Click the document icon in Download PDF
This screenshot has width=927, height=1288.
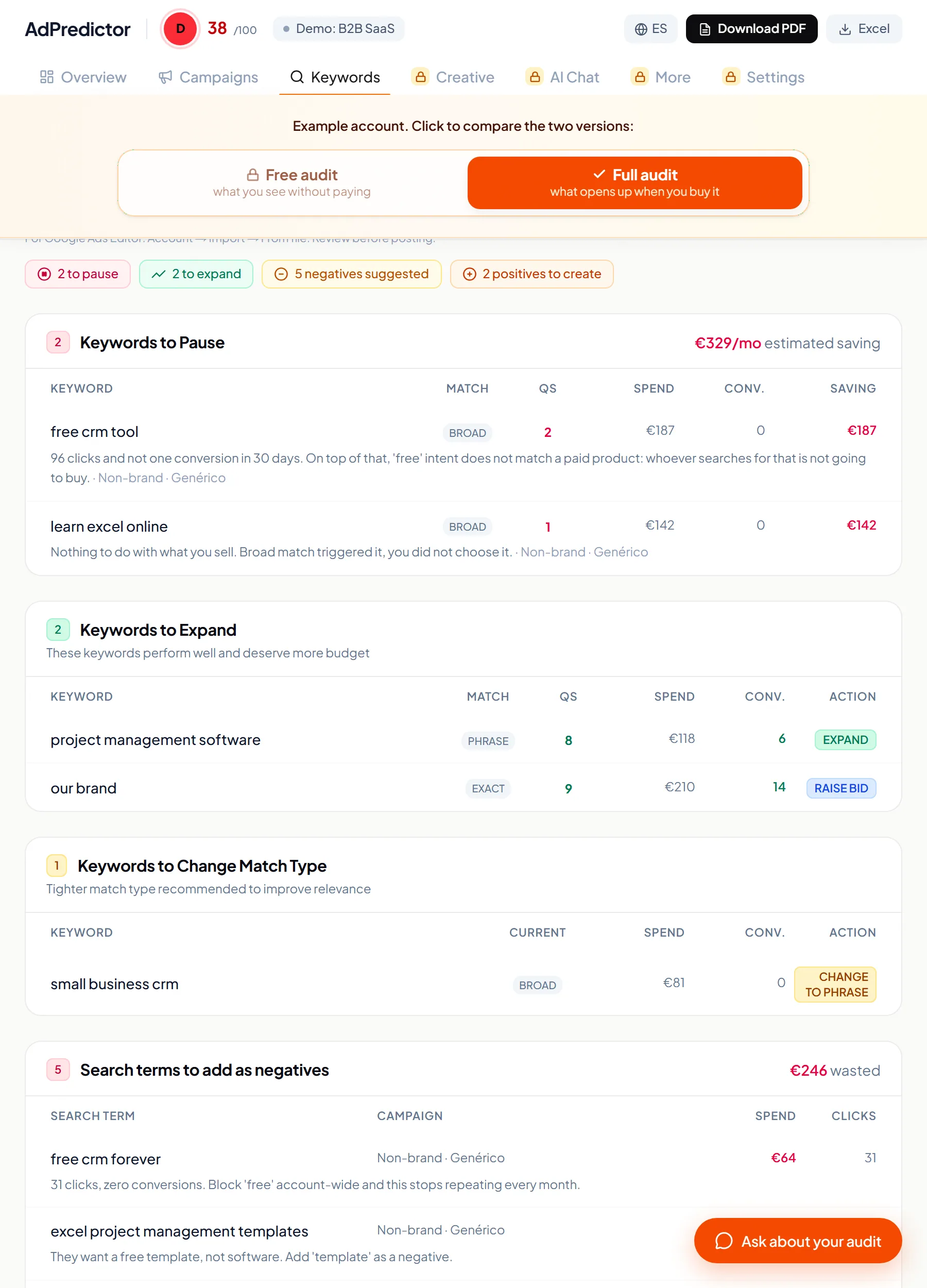(705, 29)
